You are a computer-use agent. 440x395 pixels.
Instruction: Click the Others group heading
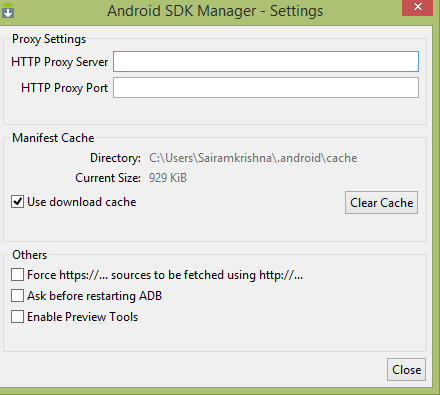30,255
